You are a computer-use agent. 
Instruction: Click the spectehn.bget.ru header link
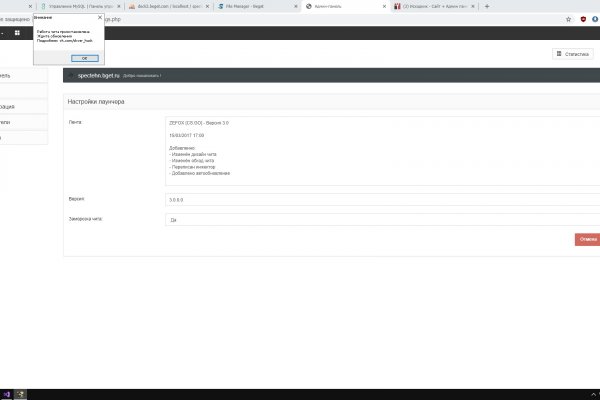(98, 75)
